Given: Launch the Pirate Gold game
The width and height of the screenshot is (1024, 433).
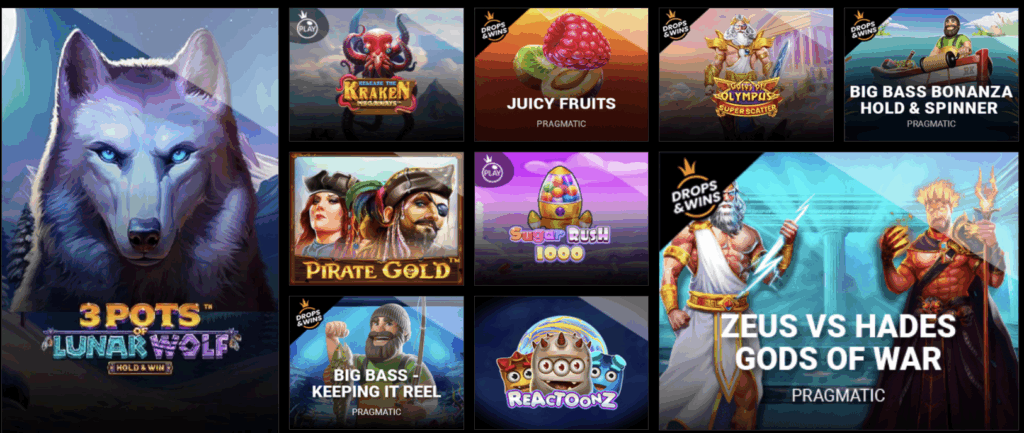Looking at the screenshot, I should [377, 219].
